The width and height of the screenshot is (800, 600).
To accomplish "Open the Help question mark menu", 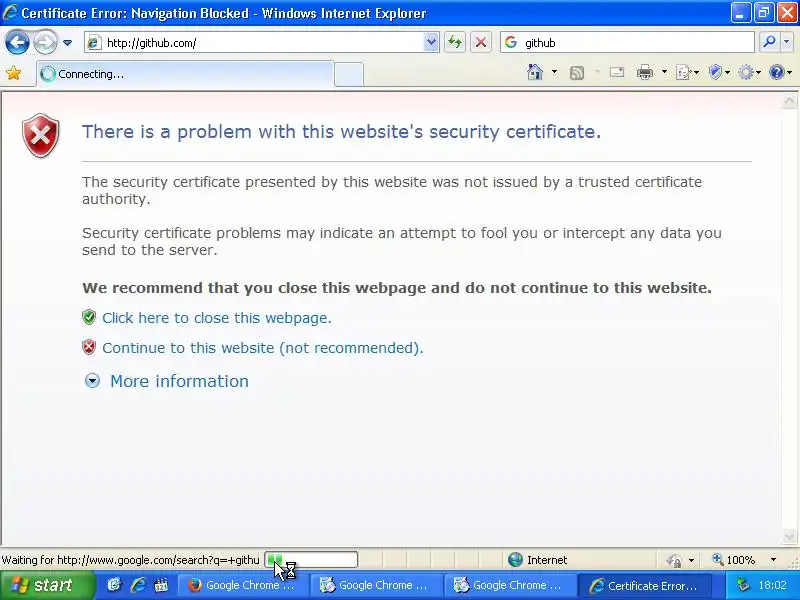I will (780, 73).
